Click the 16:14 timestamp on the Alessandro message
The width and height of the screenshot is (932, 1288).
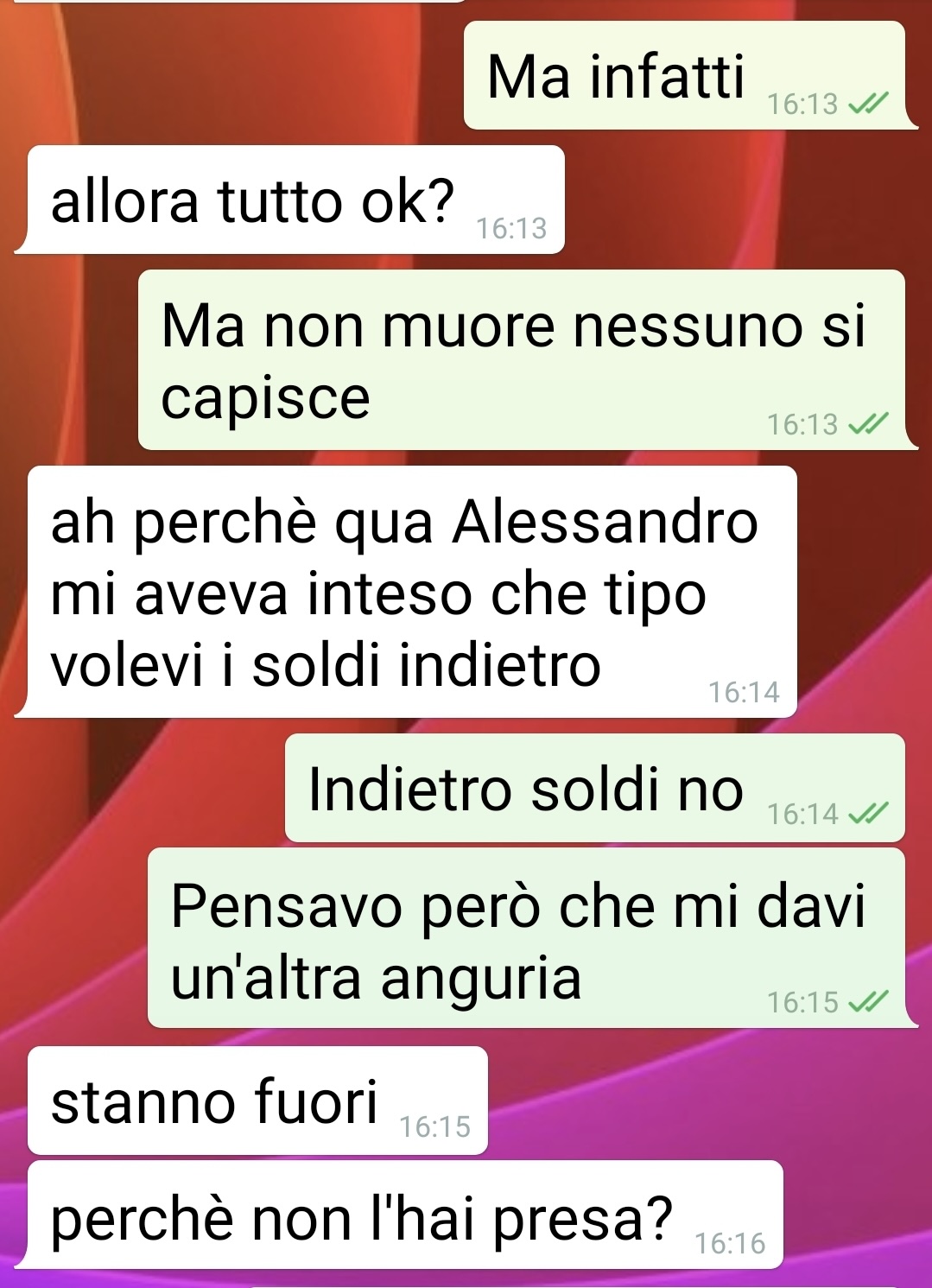pyautogui.click(x=744, y=692)
